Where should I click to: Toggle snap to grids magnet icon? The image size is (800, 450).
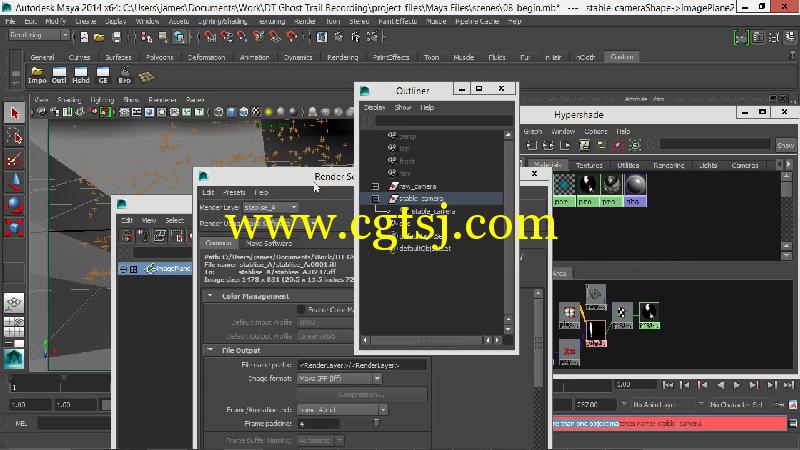210,37
